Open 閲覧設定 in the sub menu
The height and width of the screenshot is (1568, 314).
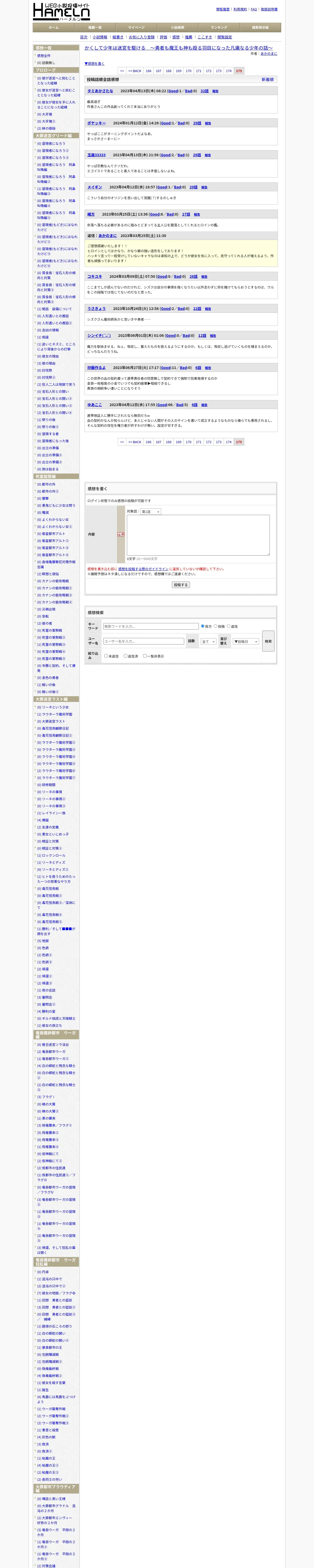point(225,37)
